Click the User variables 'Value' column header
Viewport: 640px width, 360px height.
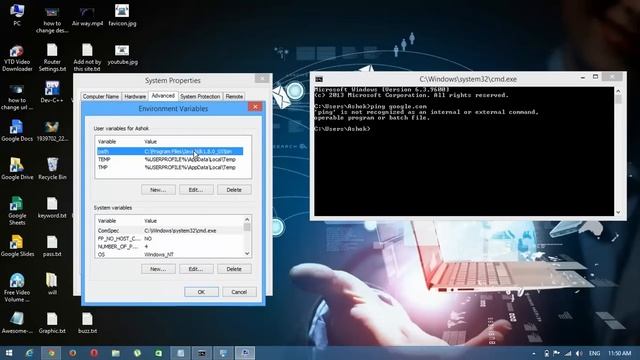pyautogui.click(x=150, y=142)
